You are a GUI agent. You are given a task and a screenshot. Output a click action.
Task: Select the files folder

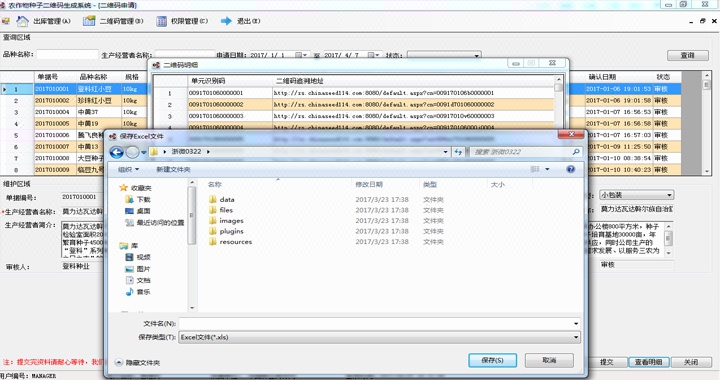(226, 210)
